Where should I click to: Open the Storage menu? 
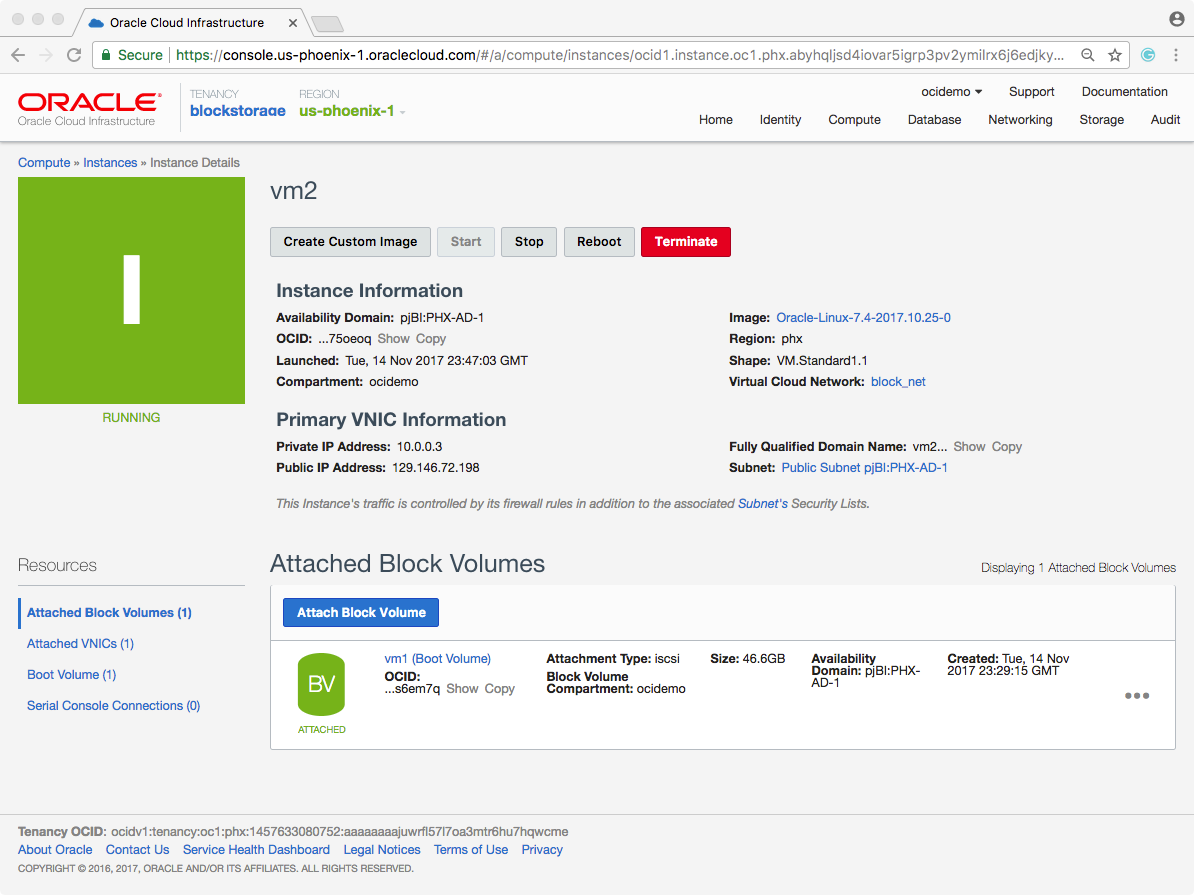pyautogui.click(x=1101, y=120)
